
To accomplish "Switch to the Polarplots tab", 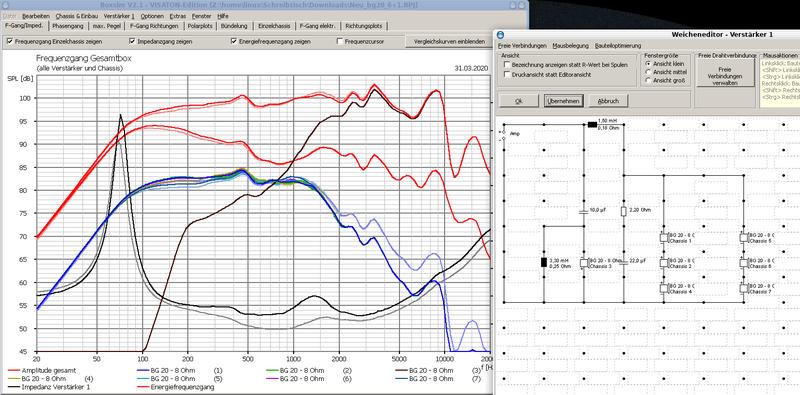I will (x=196, y=26).
